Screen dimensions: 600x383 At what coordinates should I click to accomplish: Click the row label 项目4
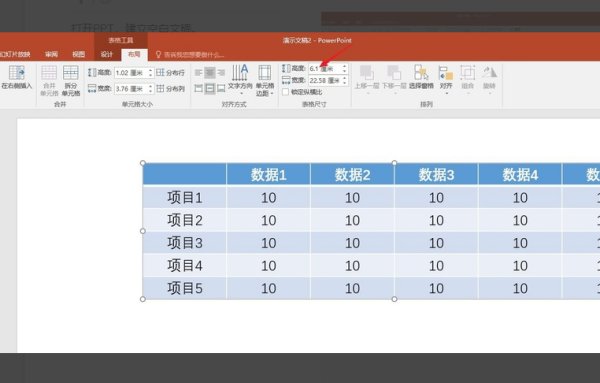coord(184,265)
